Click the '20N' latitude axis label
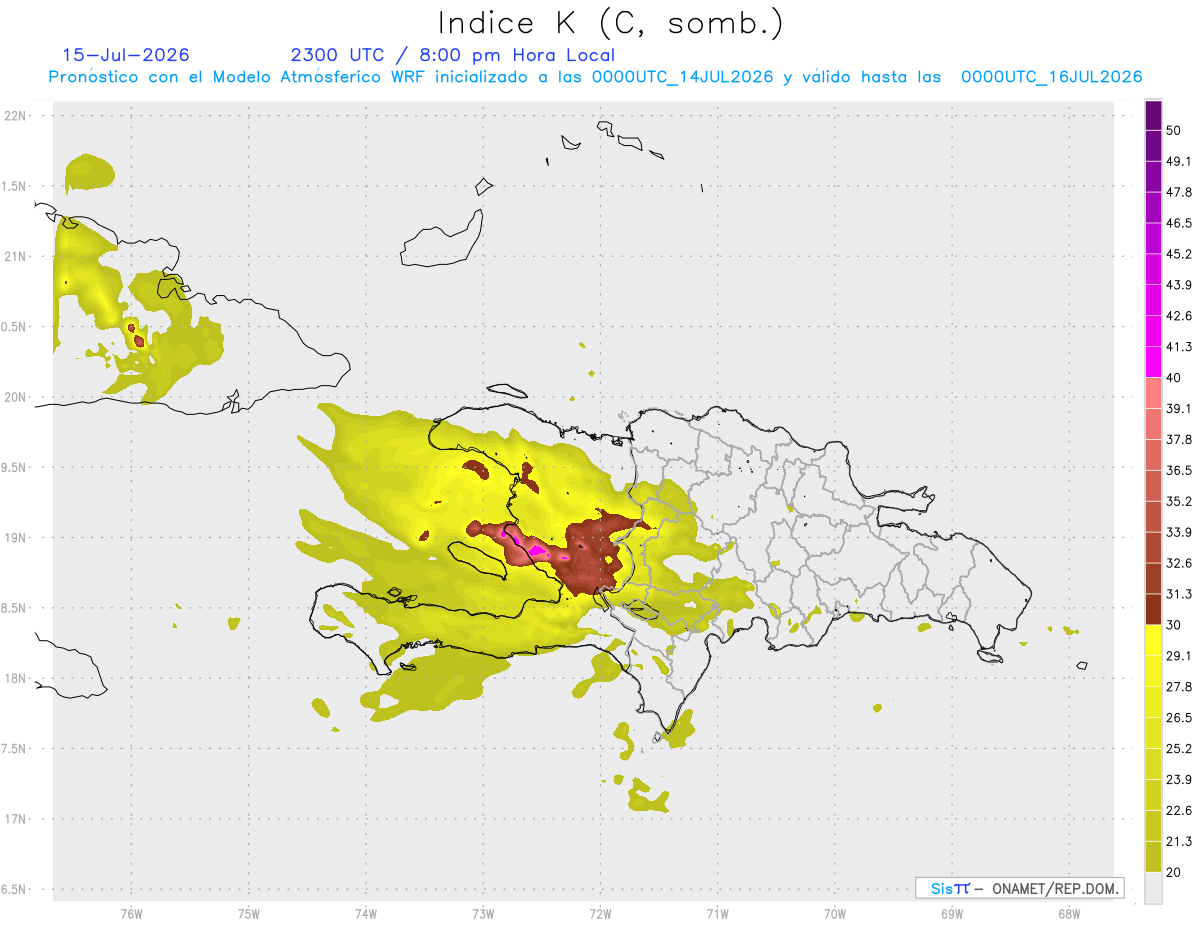1200x927 pixels. [16, 397]
